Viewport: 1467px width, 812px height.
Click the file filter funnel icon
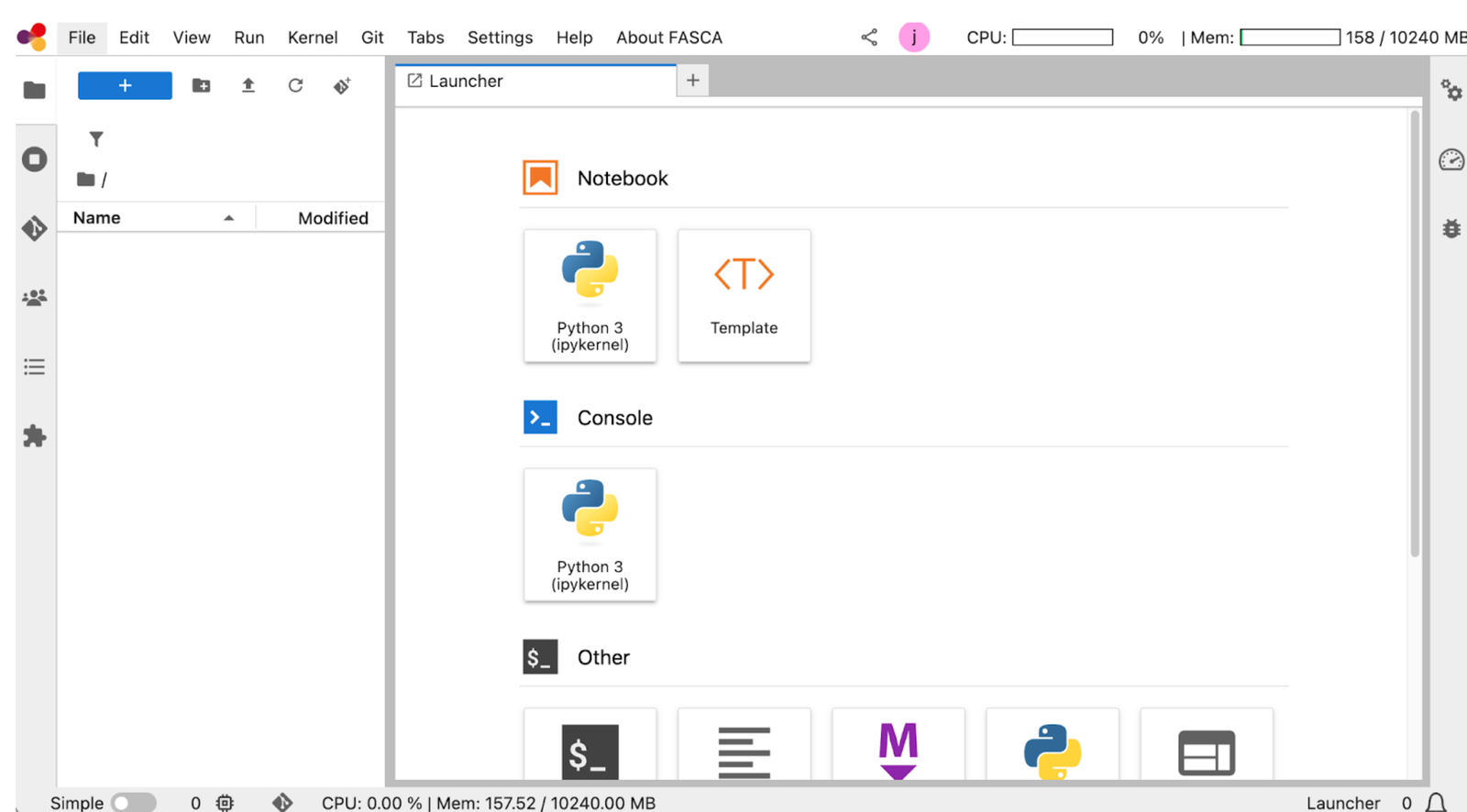click(x=96, y=139)
